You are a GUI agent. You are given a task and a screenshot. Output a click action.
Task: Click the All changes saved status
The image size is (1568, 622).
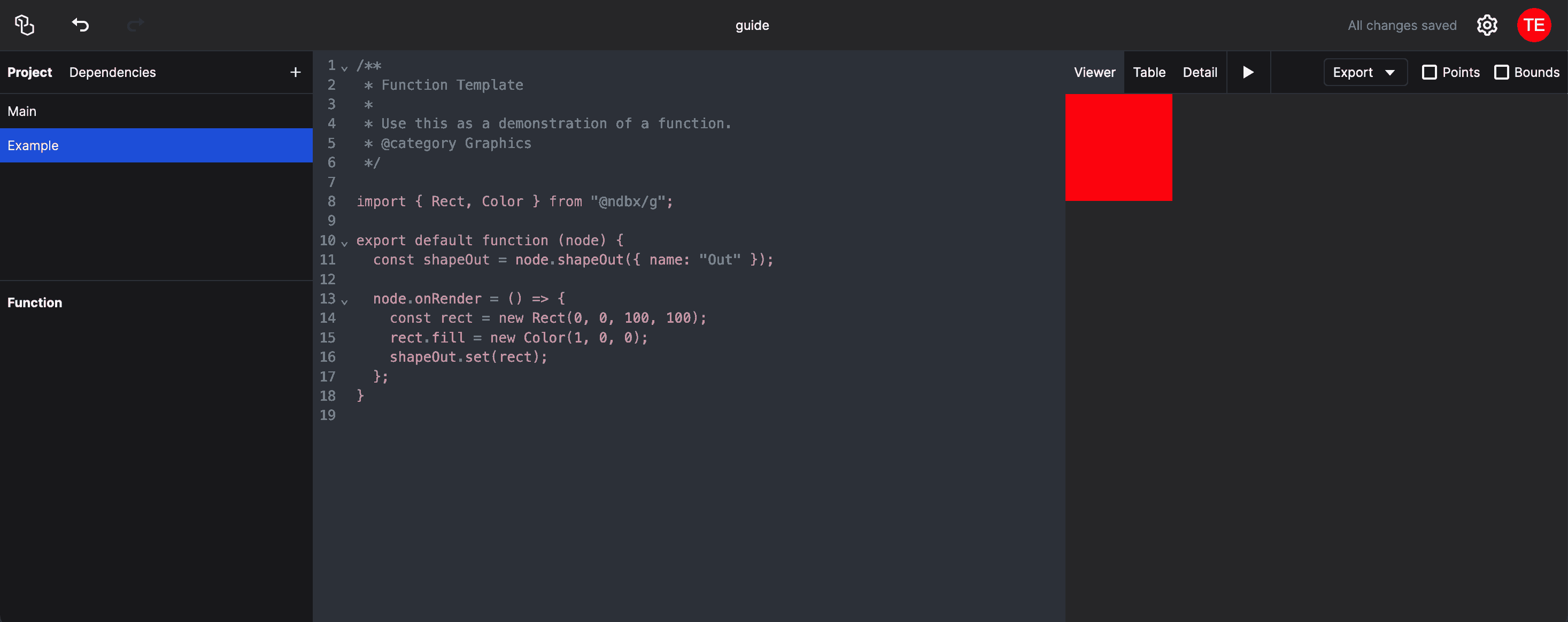(x=1402, y=26)
